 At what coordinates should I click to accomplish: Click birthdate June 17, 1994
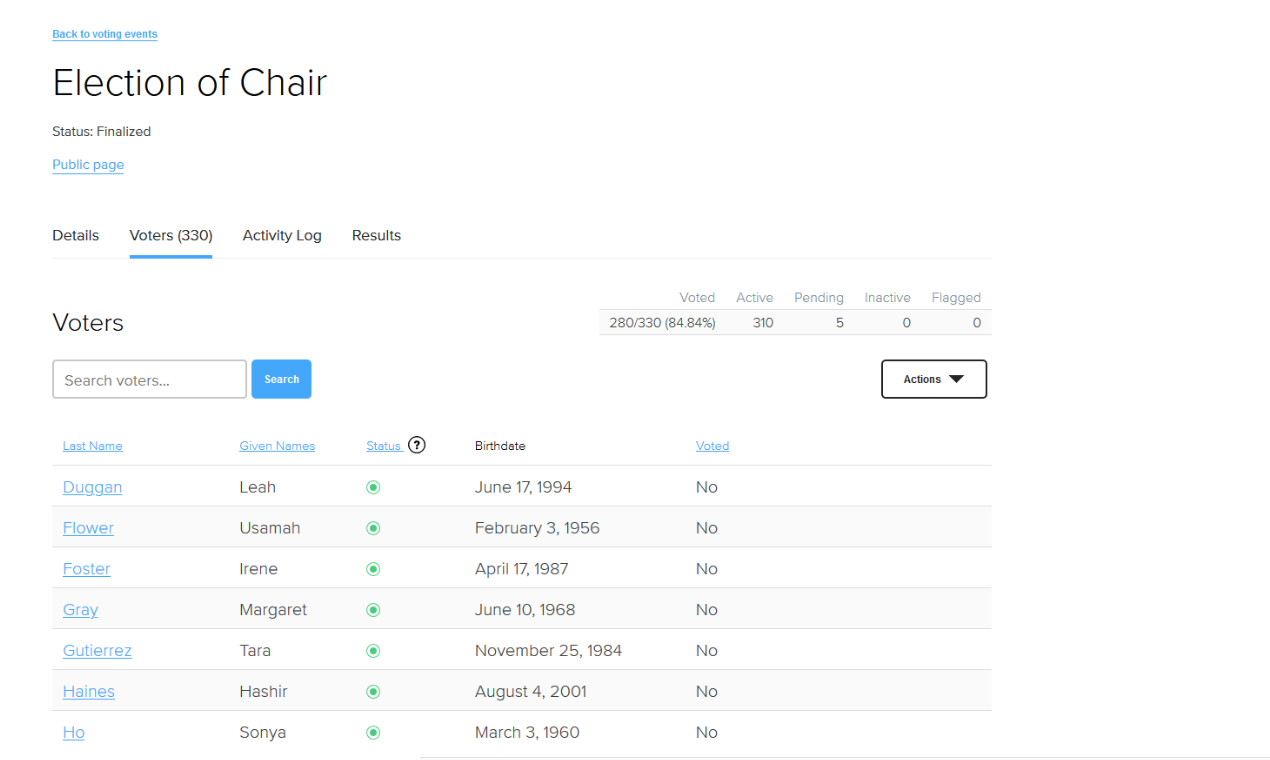[523, 487]
